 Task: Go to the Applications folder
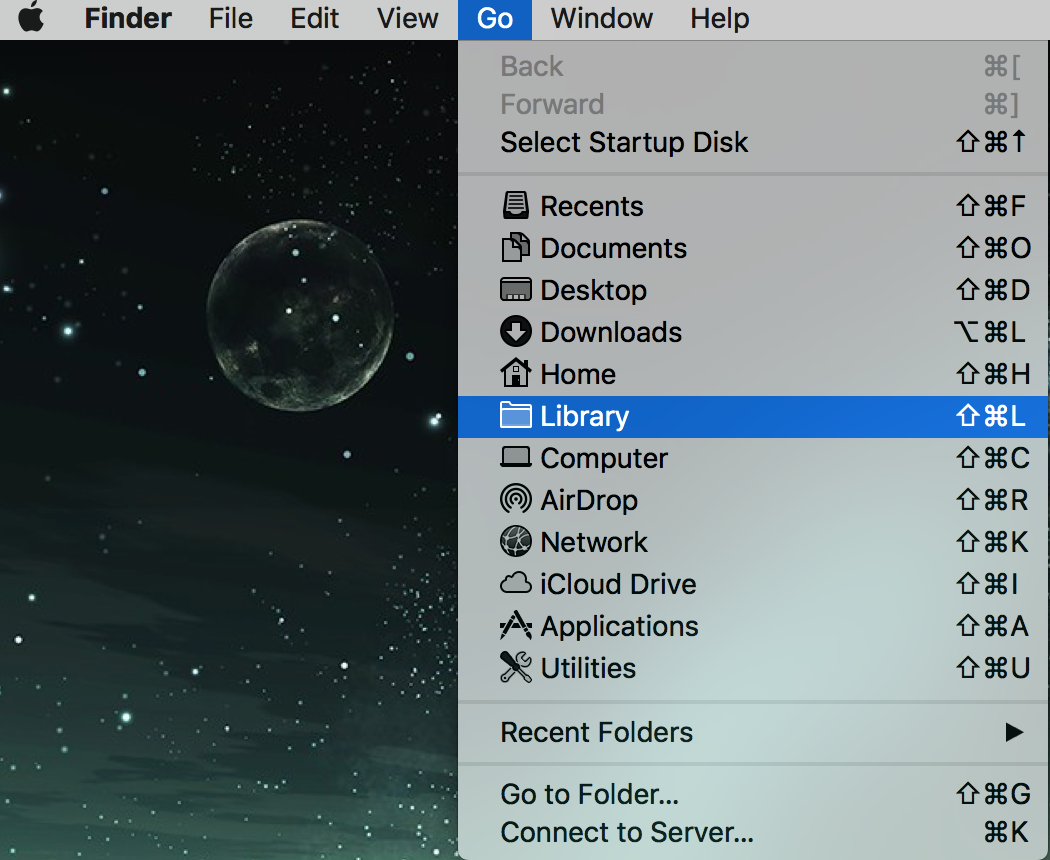[x=753, y=626]
